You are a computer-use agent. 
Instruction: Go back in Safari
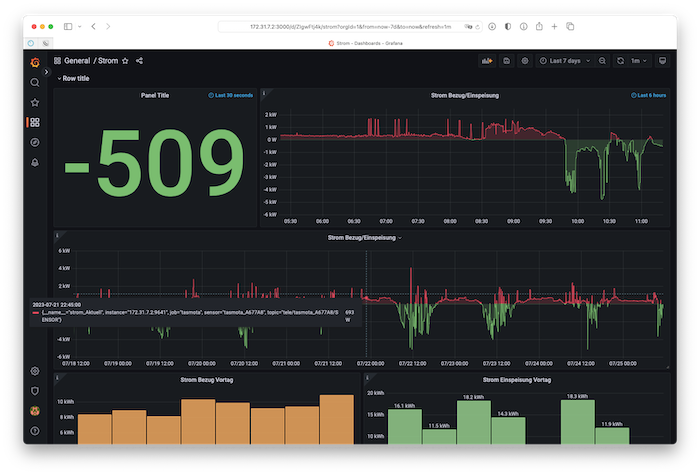94,26
